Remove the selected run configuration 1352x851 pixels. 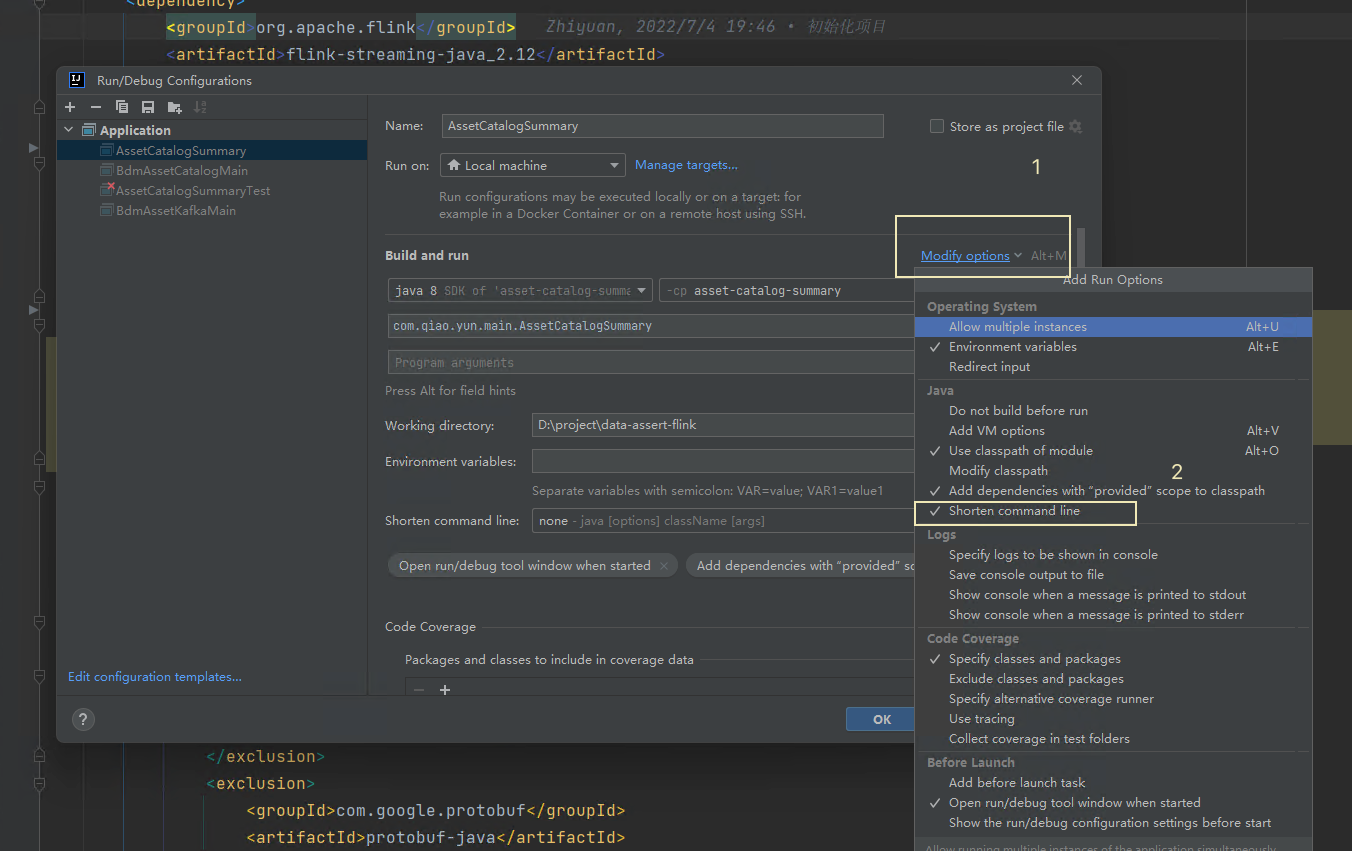[x=95, y=107]
